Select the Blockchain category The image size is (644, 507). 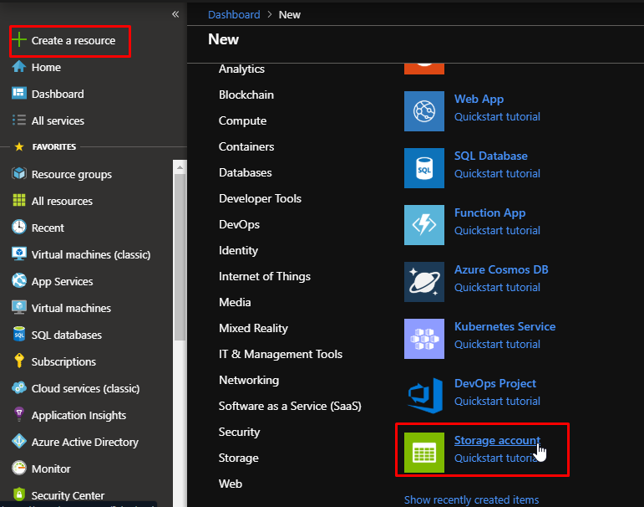[x=246, y=94]
